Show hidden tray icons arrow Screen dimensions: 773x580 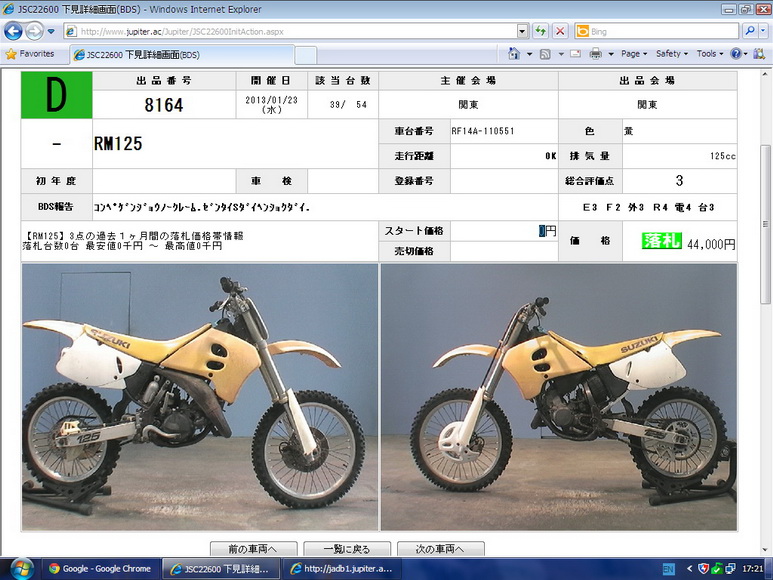689,569
